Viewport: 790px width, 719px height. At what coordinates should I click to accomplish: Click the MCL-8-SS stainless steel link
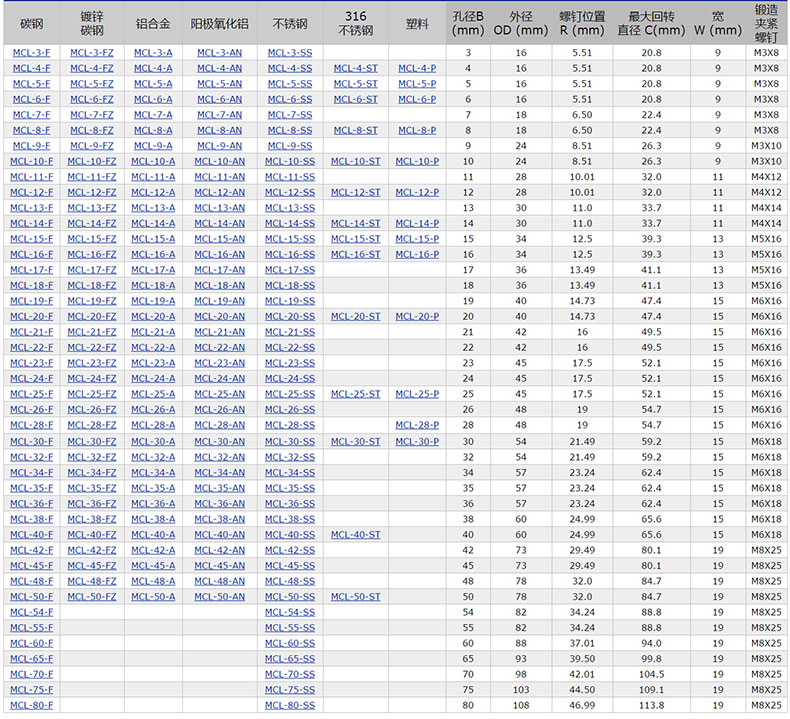[289, 130]
